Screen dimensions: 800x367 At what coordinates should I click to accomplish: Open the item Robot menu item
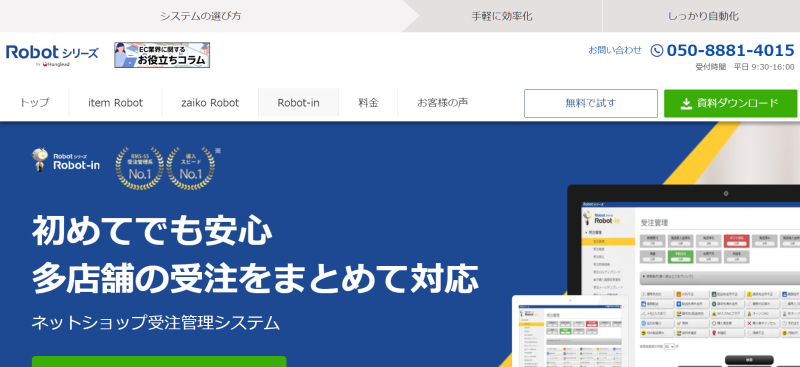click(115, 103)
